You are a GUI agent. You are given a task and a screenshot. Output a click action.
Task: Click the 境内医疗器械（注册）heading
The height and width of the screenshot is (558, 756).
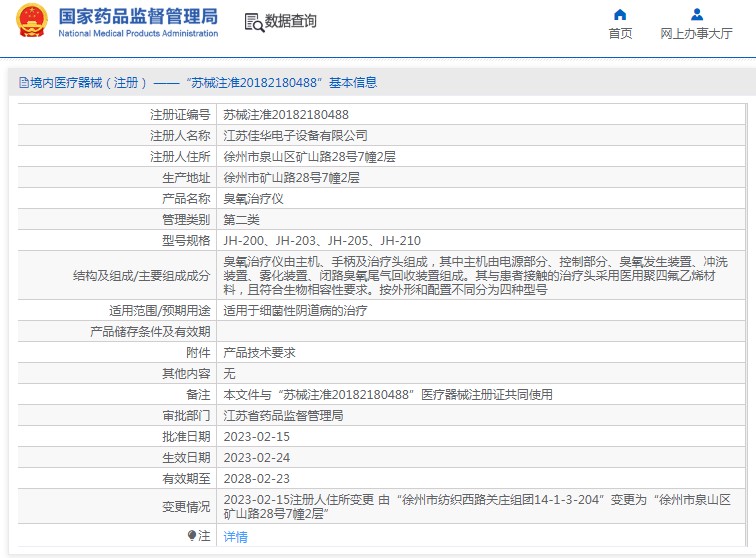click(x=88, y=82)
